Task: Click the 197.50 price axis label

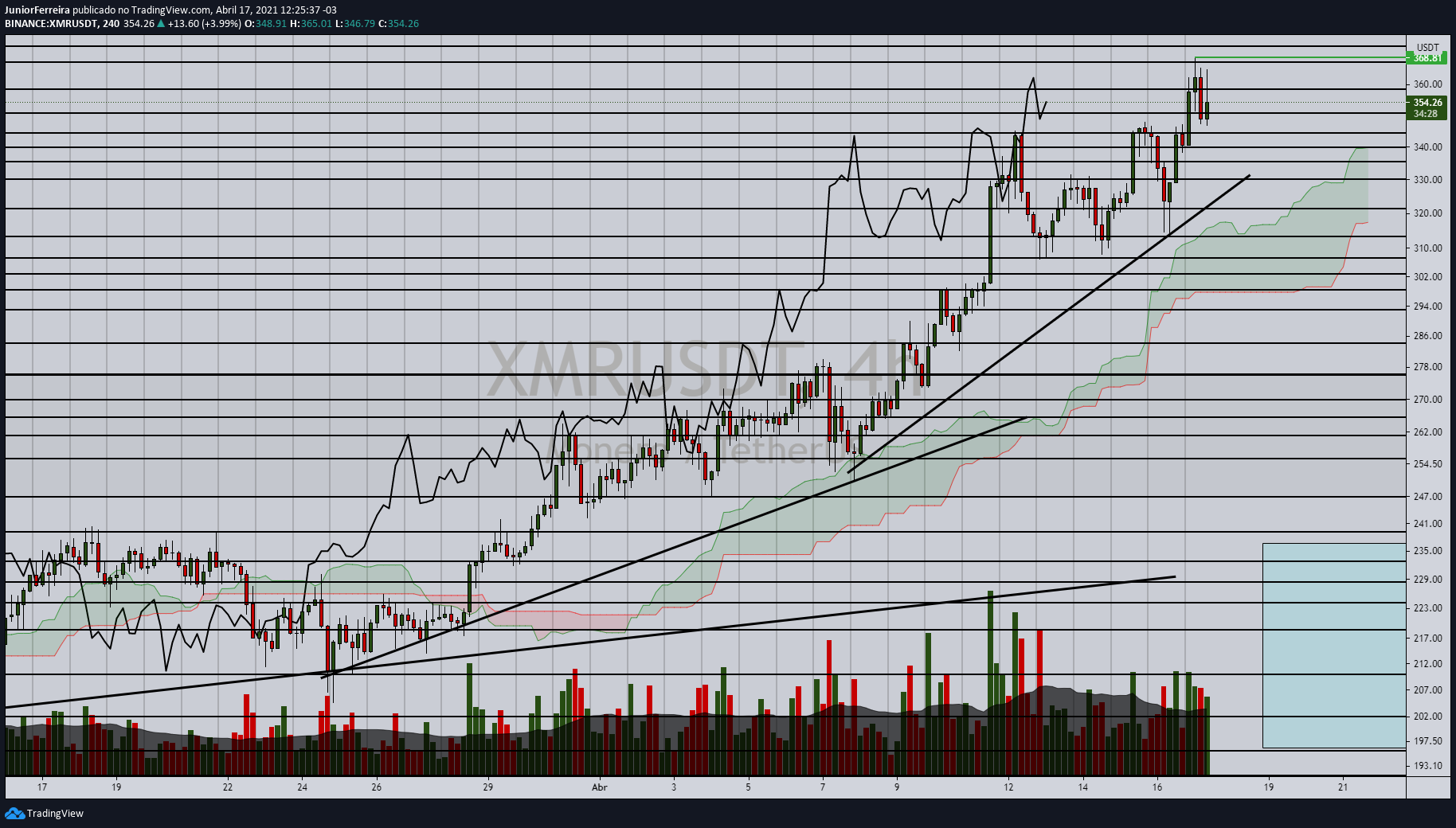Action: coord(1427,741)
